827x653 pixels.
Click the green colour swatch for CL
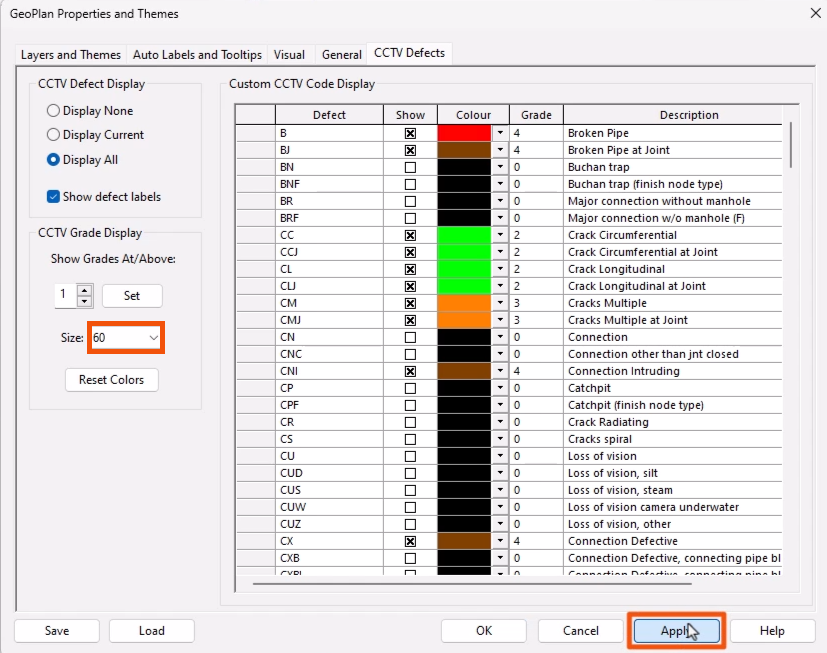point(466,269)
